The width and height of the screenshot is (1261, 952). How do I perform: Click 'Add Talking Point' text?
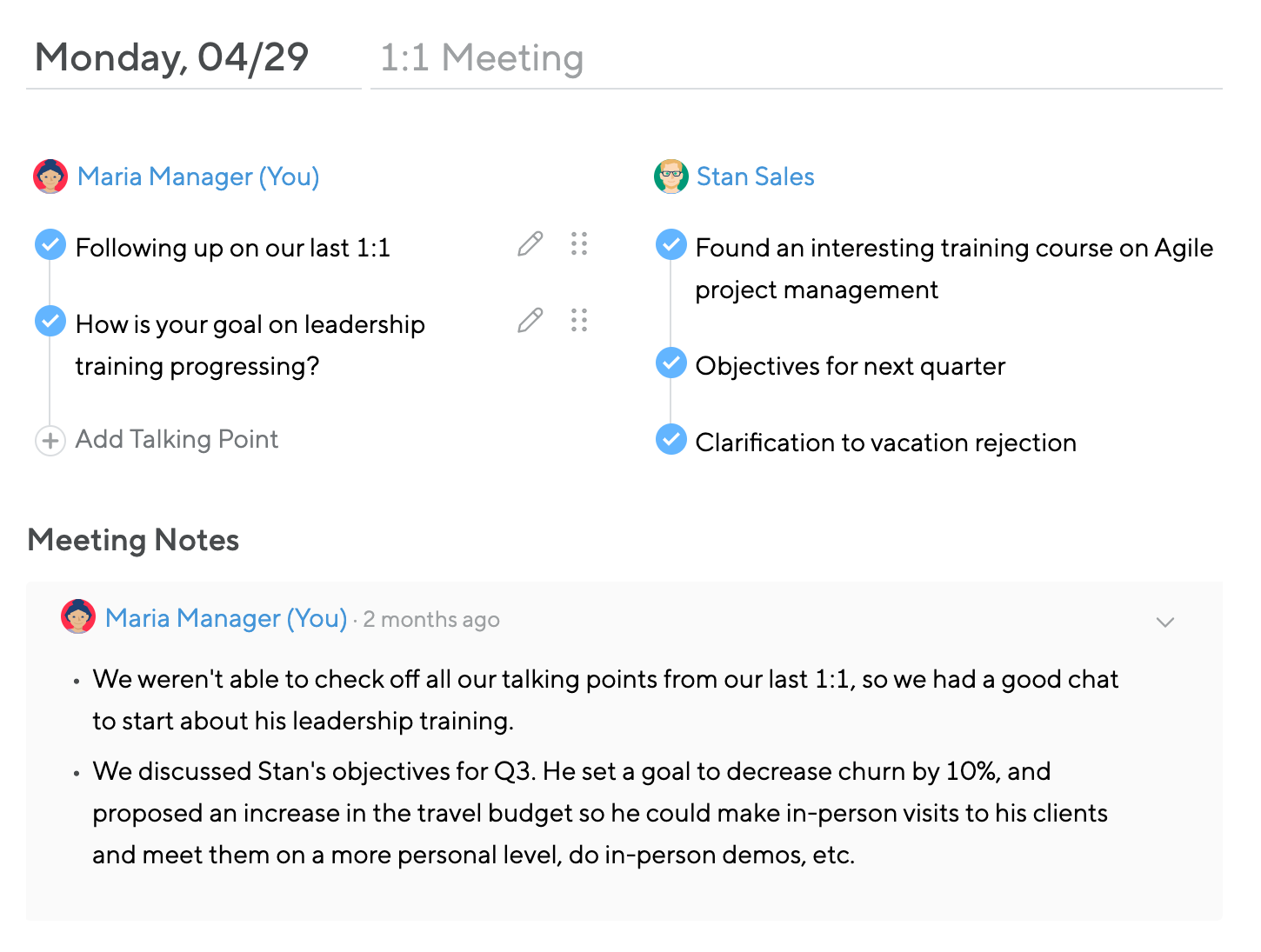tap(177, 439)
